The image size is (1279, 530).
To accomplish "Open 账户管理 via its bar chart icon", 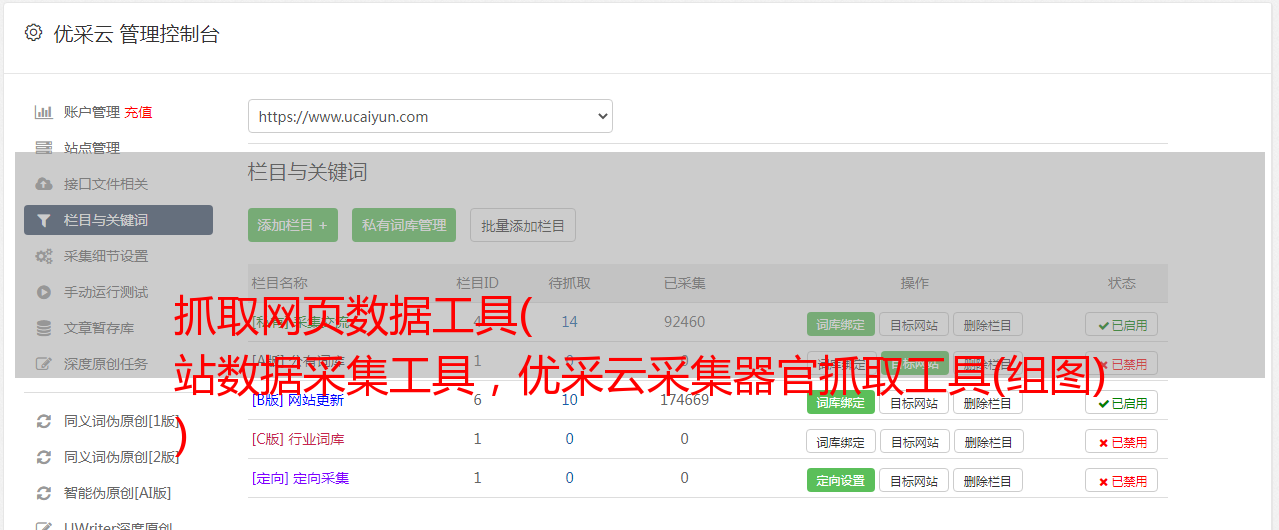I will [43, 112].
